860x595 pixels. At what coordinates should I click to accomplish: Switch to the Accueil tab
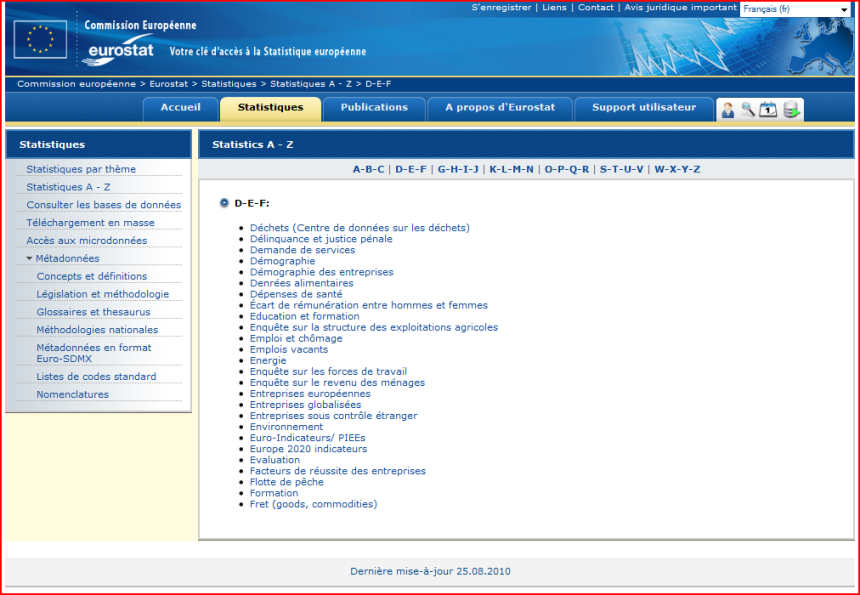180,107
